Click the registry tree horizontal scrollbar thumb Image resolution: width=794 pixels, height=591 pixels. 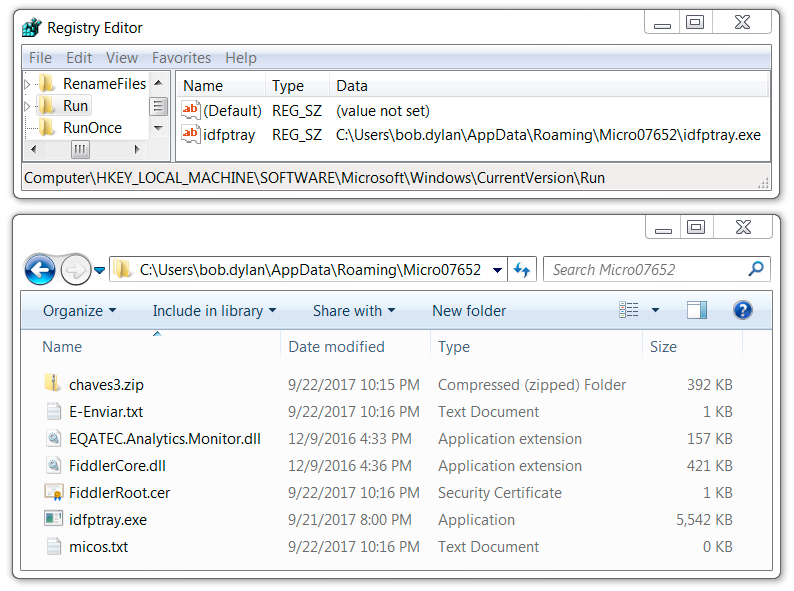coord(80,149)
